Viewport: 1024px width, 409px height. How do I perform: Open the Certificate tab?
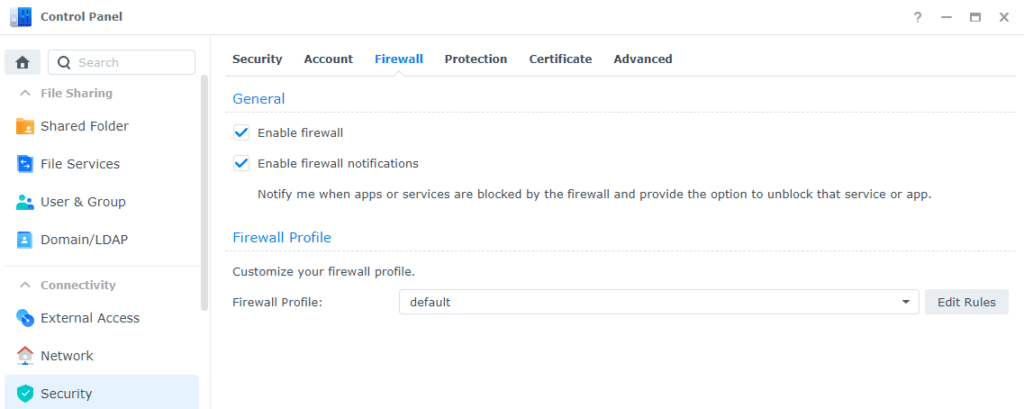pyautogui.click(x=560, y=59)
